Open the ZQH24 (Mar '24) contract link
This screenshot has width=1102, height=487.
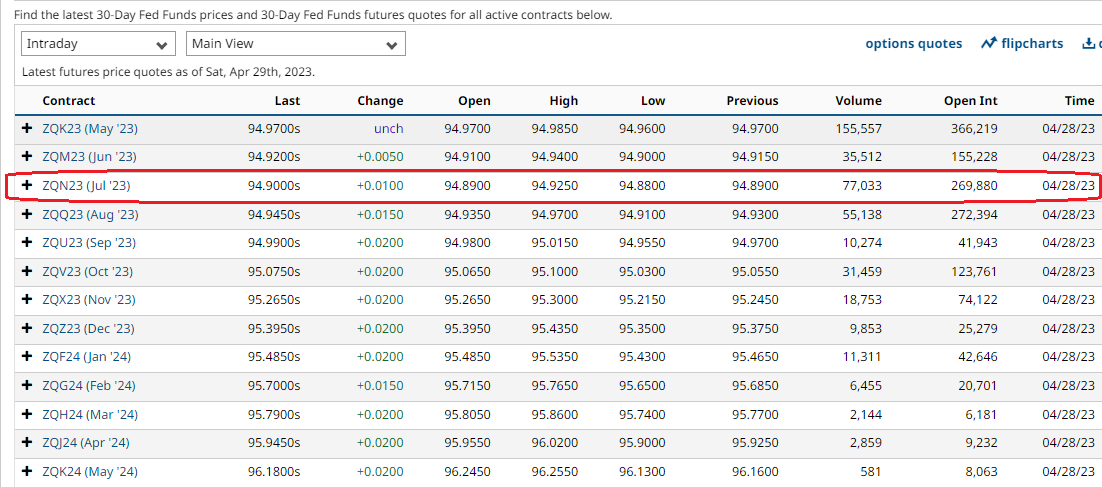(89, 415)
